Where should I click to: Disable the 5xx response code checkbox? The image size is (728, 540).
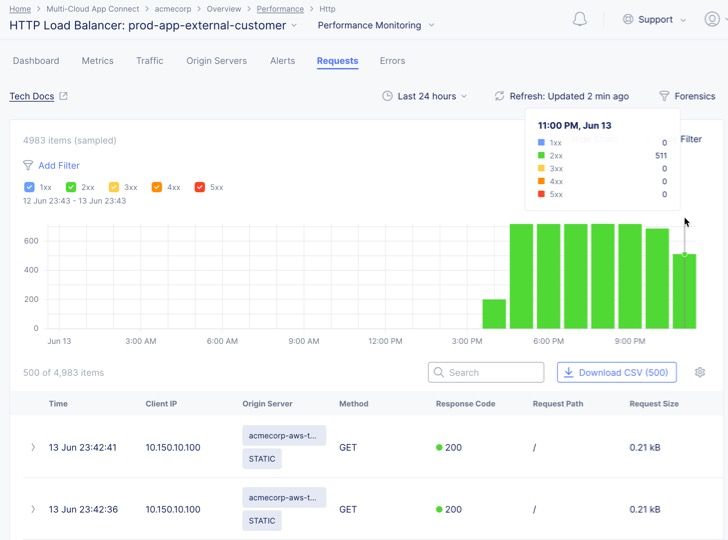point(200,187)
